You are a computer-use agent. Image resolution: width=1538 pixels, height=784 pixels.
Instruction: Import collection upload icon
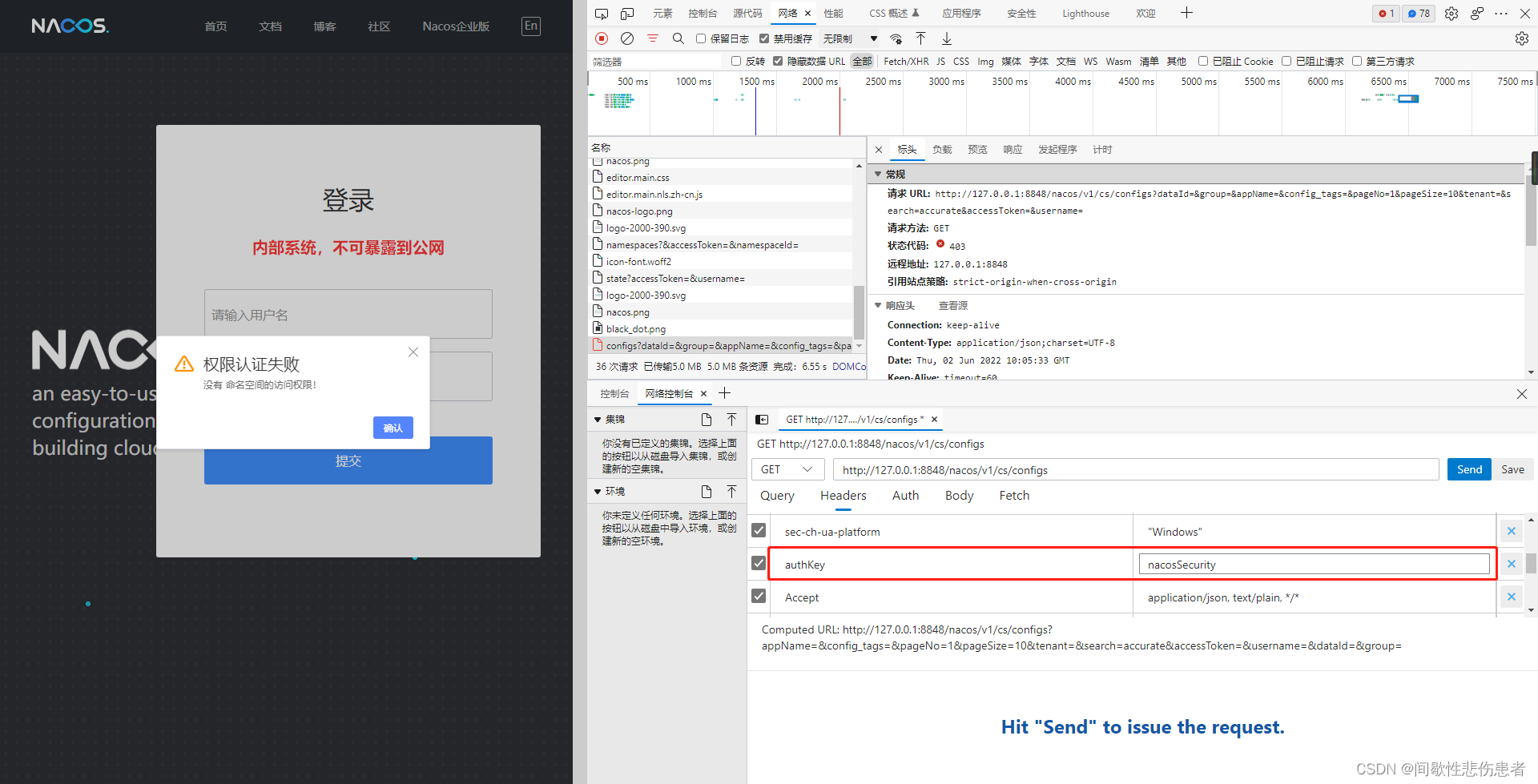[x=731, y=420]
